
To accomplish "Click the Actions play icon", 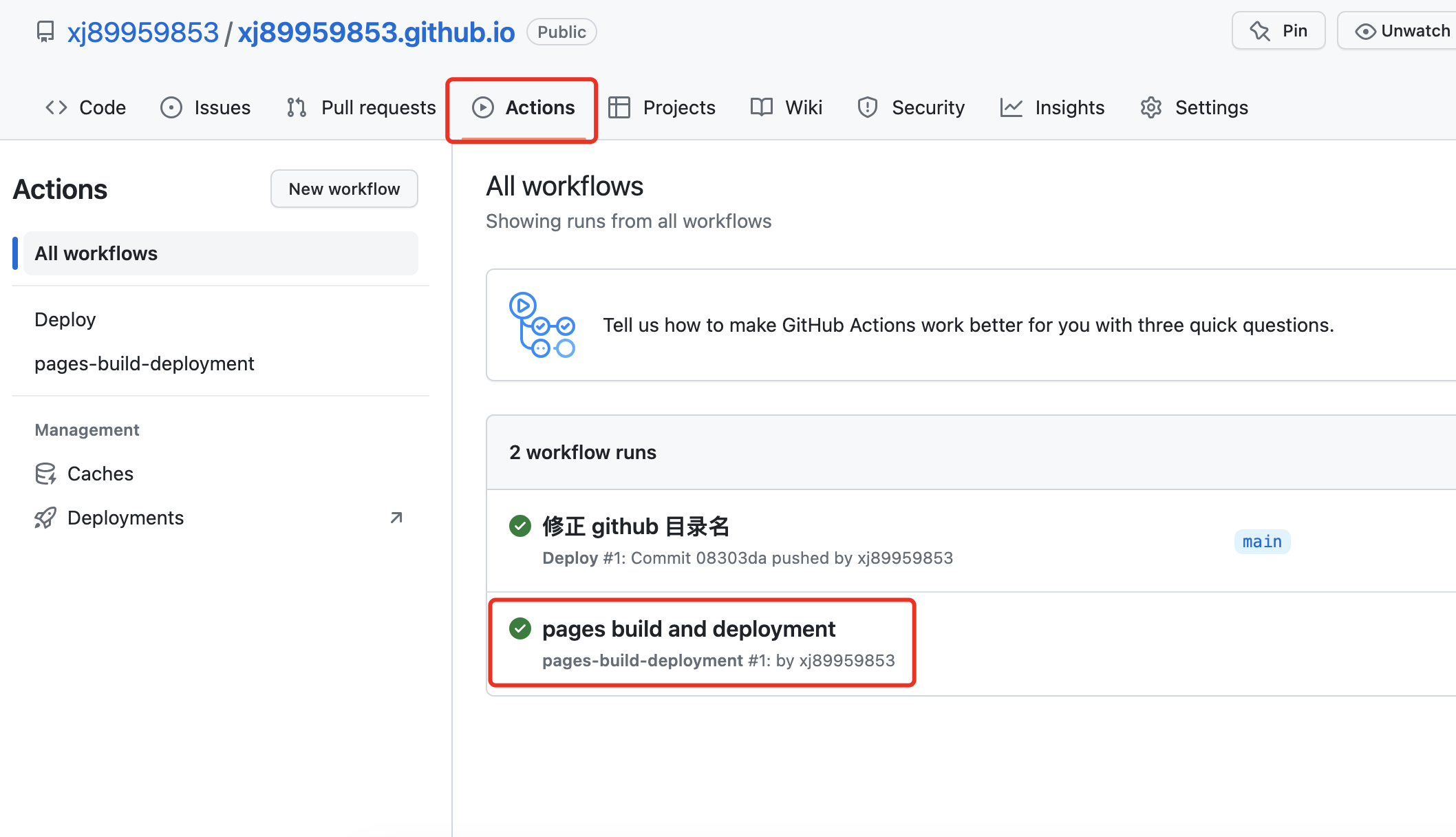I will [x=483, y=107].
